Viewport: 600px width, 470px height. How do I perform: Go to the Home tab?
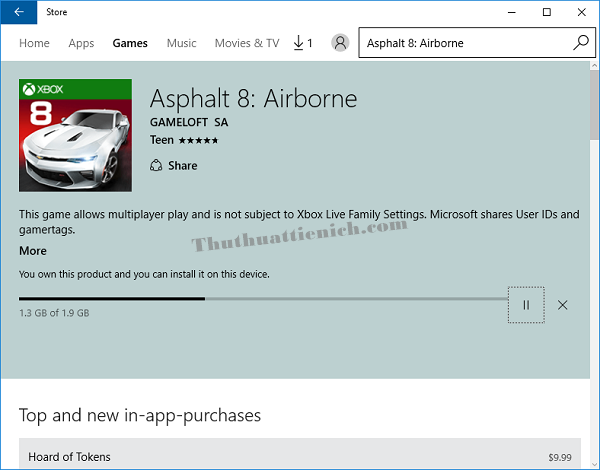point(34,43)
